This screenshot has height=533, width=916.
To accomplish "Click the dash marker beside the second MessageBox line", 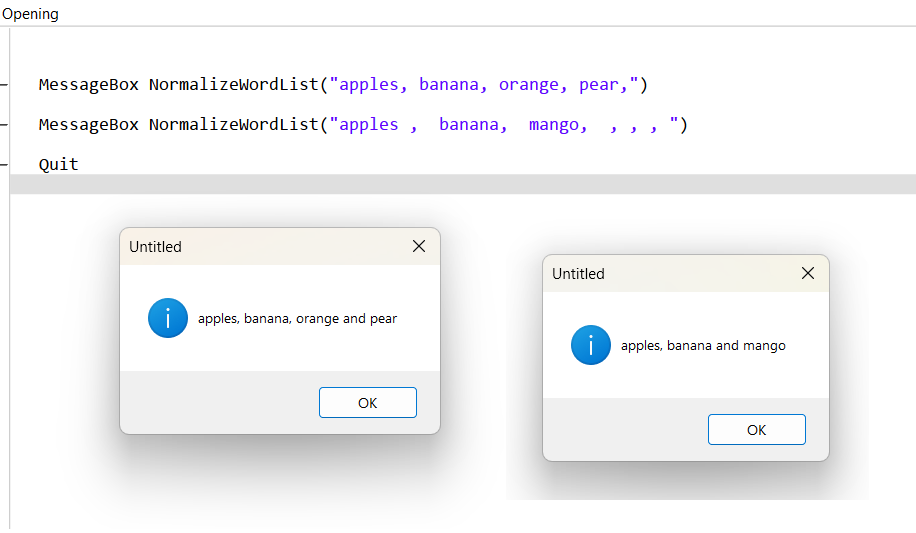I will (x=5, y=125).
